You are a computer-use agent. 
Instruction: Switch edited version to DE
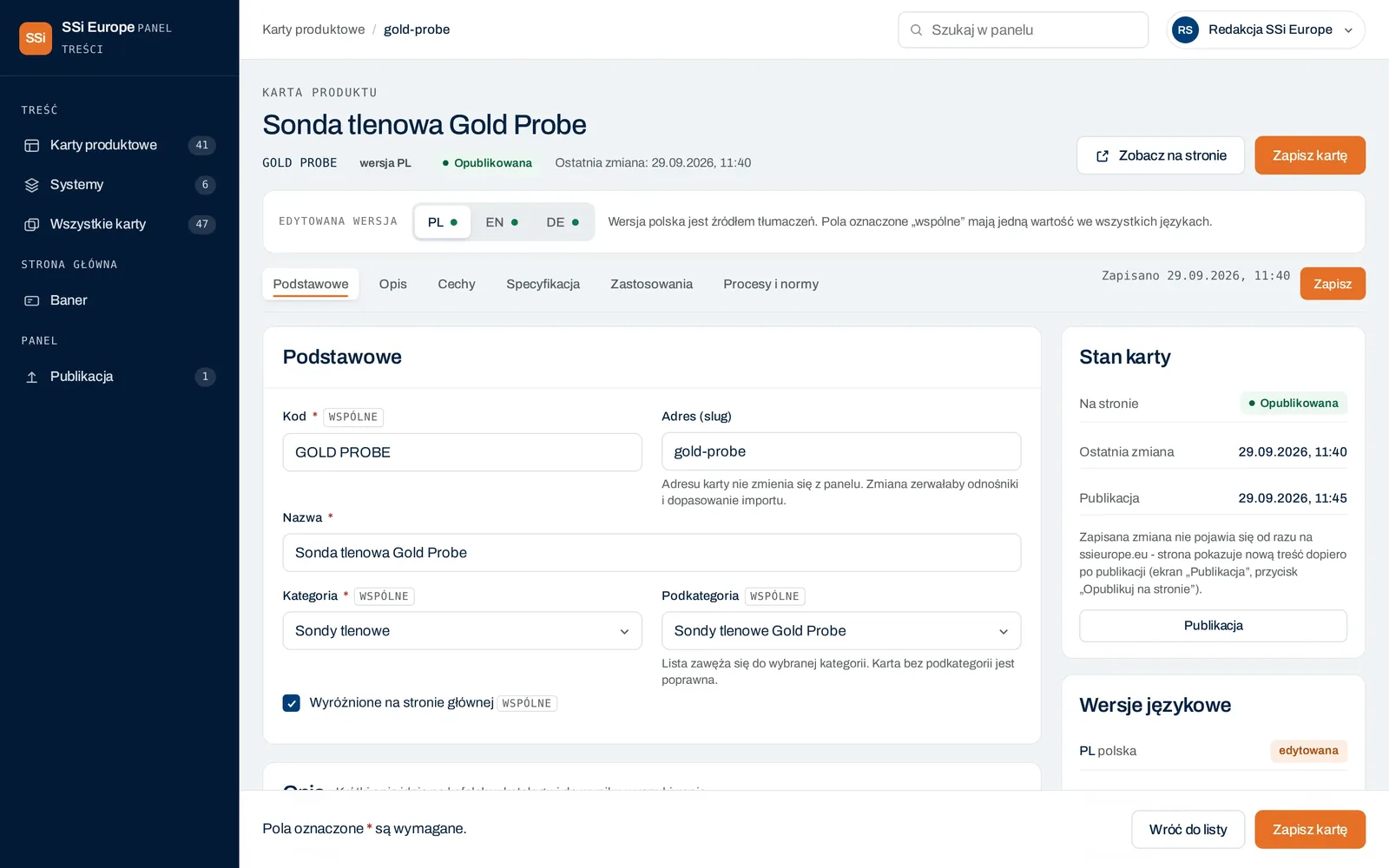(563, 222)
